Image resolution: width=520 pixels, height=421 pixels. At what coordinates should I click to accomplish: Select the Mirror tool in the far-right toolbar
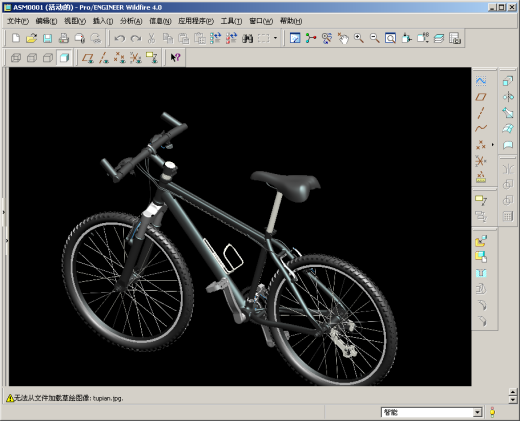coord(508,169)
